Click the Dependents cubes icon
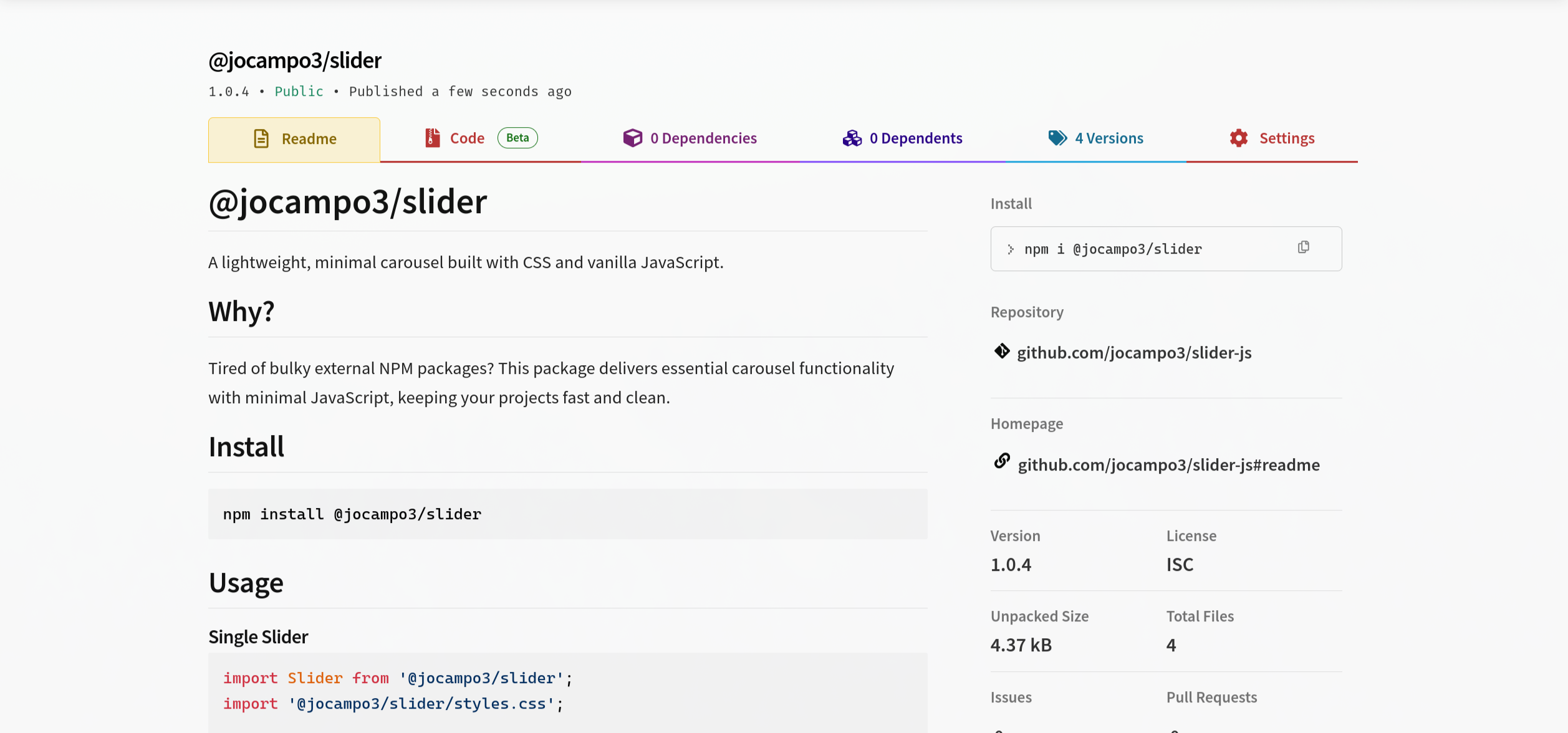Screen dimensions: 1568x733 tap(852, 138)
